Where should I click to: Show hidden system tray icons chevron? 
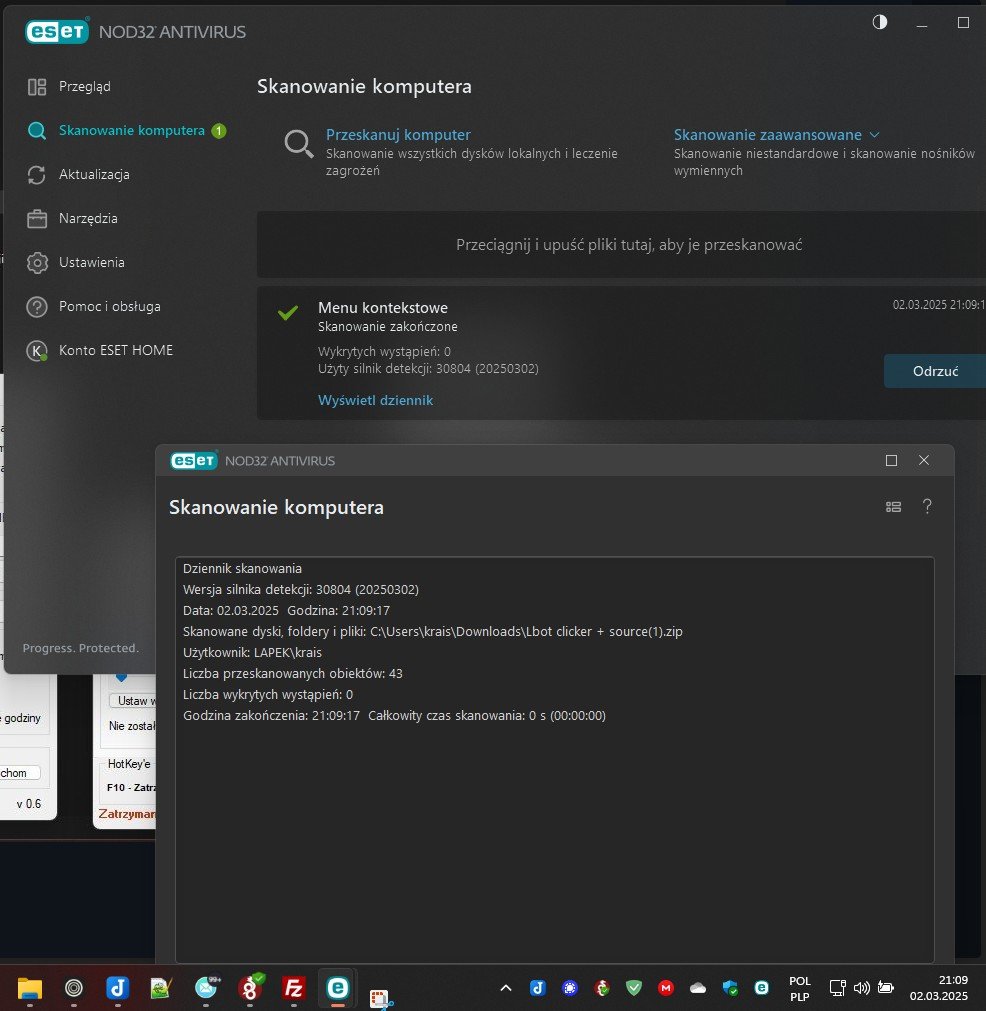click(x=506, y=988)
